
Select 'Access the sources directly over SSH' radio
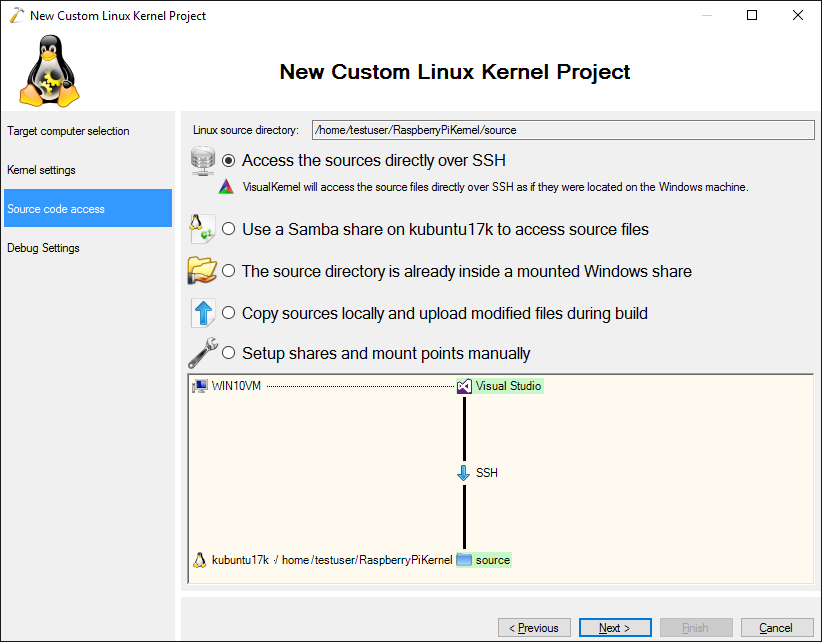pos(229,160)
